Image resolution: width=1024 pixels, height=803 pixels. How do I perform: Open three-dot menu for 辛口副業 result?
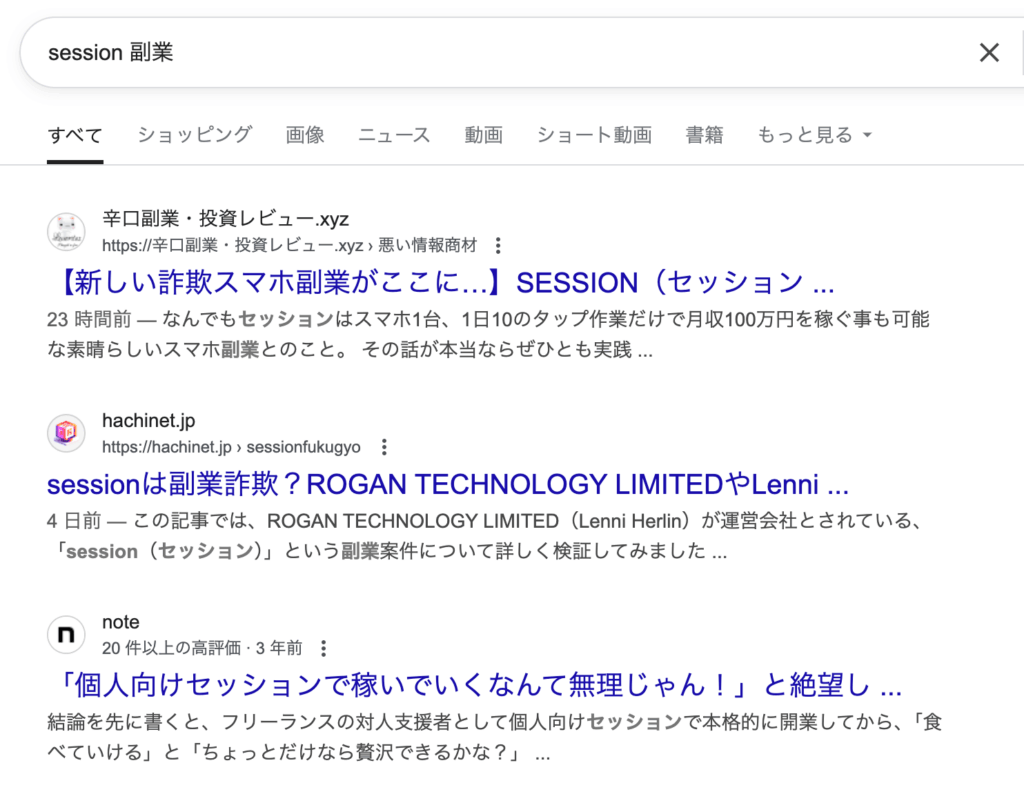pos(498,245)
